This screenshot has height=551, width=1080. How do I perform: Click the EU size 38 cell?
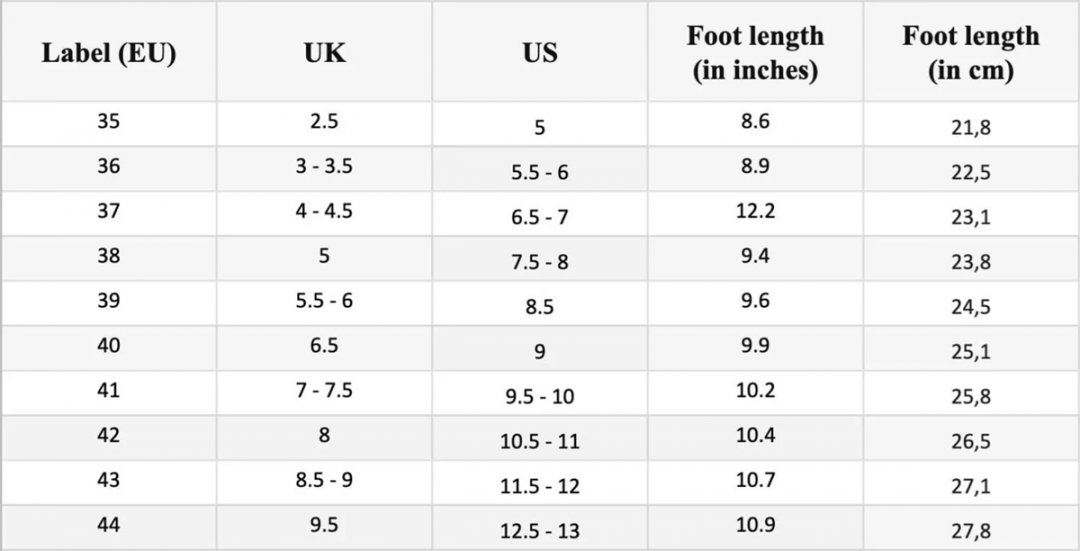point(109,258)
